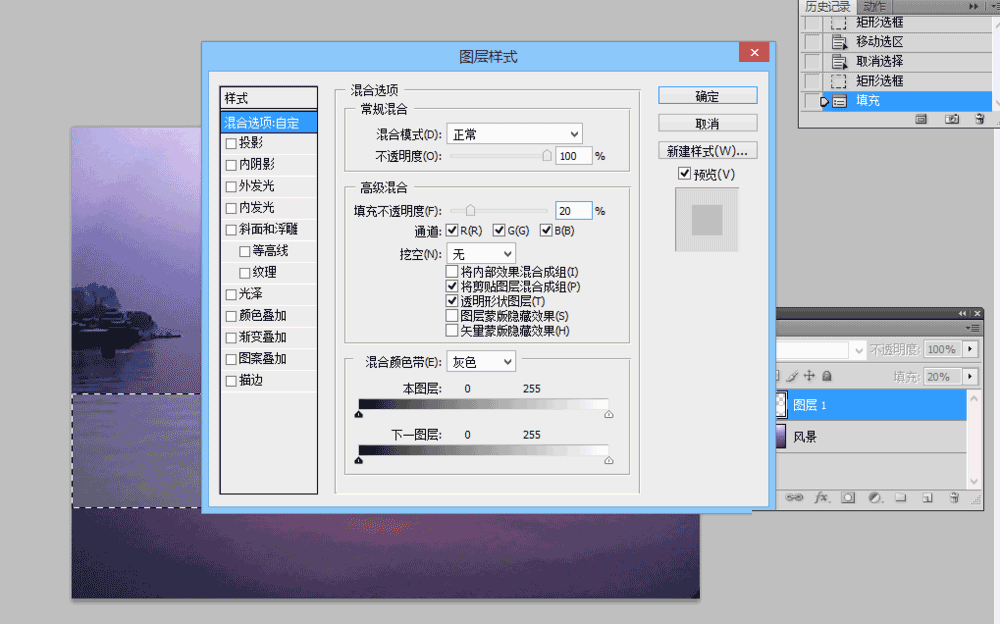The image size is (1000, 624).
Task: Create a new snapshot in history panel
Action: coord(952,119)
